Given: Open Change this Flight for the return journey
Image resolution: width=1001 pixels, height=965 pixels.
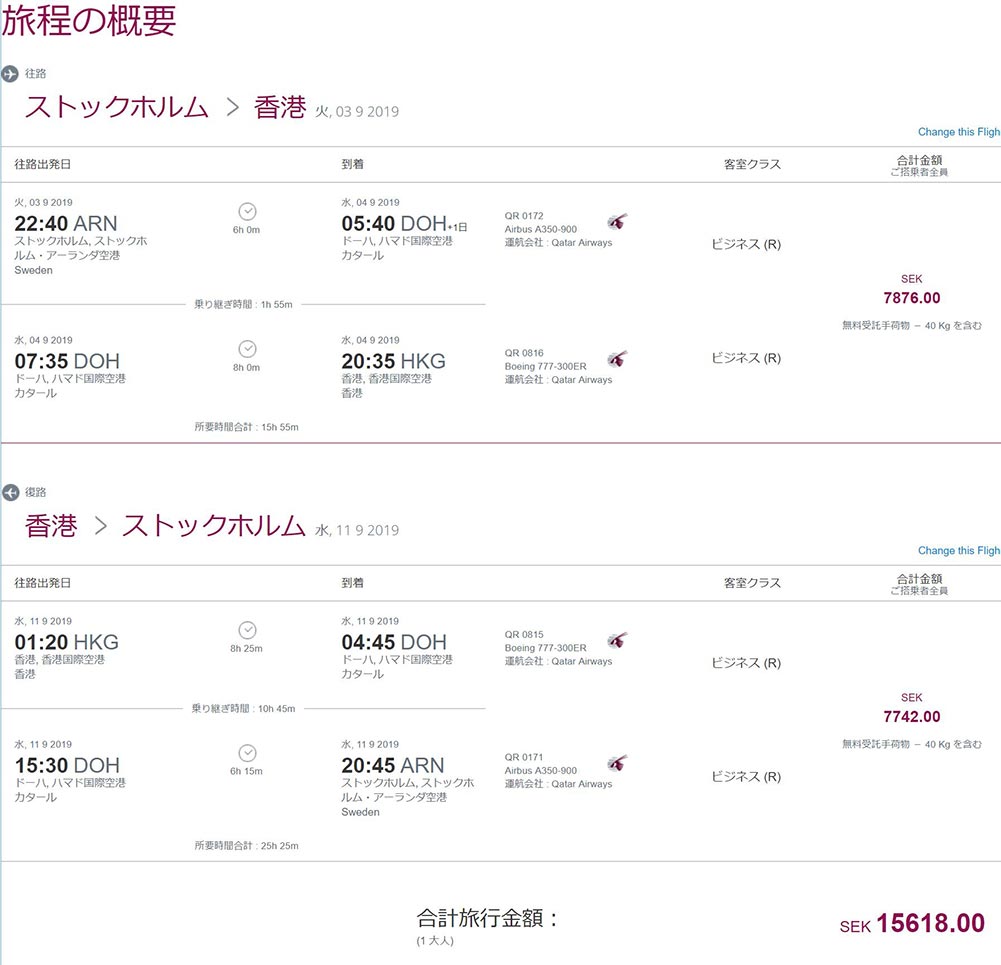Looking at the screenshot, I should point(958,550).
